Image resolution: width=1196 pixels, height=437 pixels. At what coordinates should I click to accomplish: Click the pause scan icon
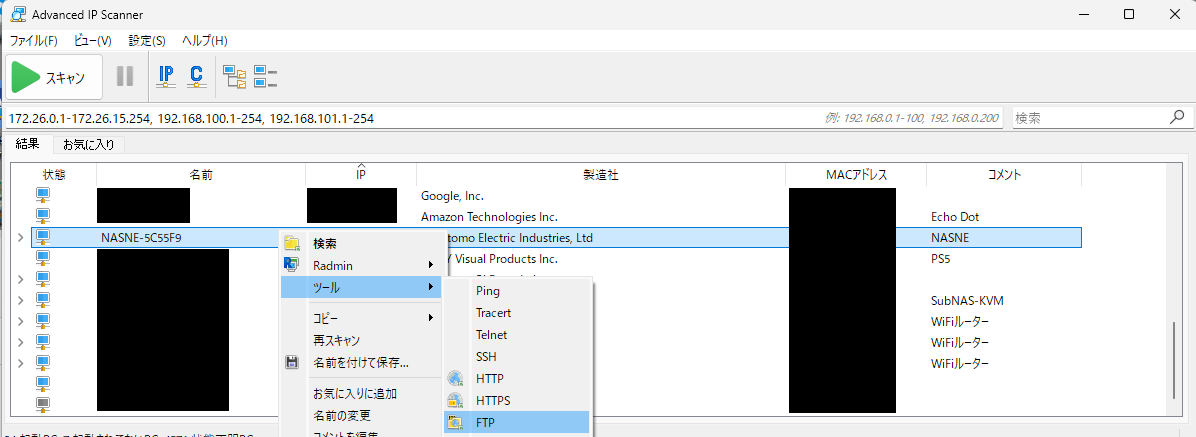[x=124, y=76]
